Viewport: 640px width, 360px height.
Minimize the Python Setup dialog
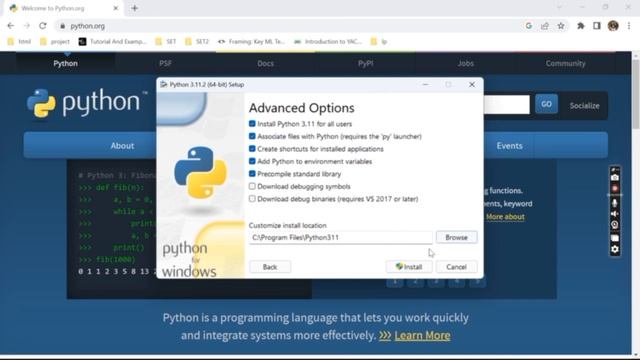click(x=425, y=84)
